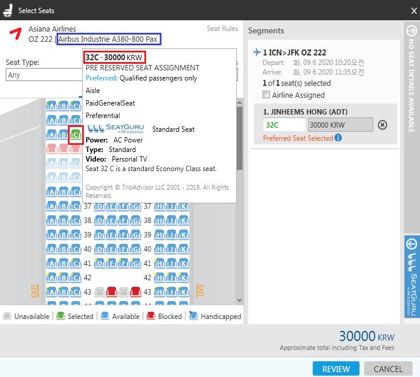Select the ICN>JFK OZ 222 segment
The height and width of the screenshot is (377, 420).
point(294,52)
